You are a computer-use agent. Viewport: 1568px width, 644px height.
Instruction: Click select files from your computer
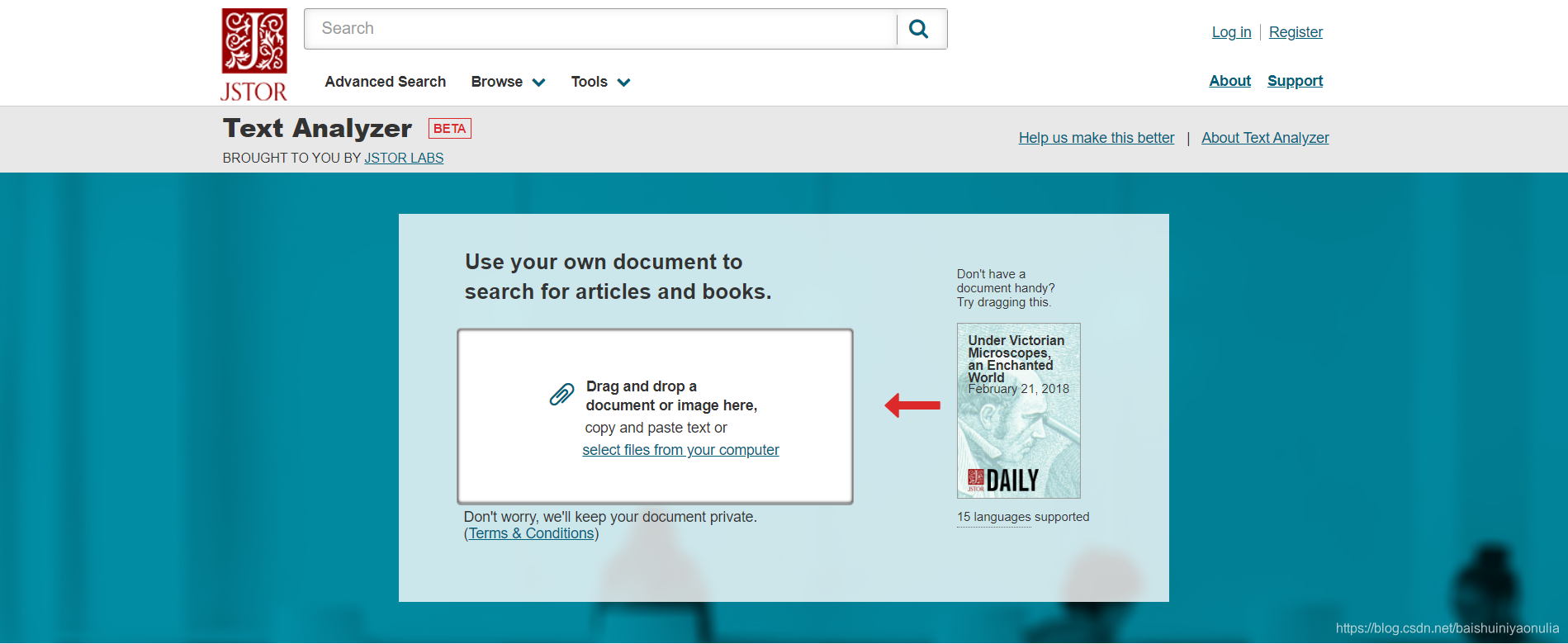click(680, 450)
